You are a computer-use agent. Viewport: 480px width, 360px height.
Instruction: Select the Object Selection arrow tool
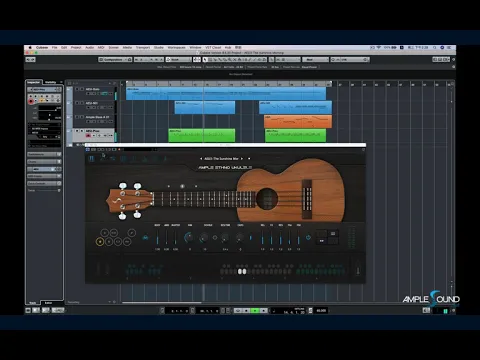click(x=205, y=60)
